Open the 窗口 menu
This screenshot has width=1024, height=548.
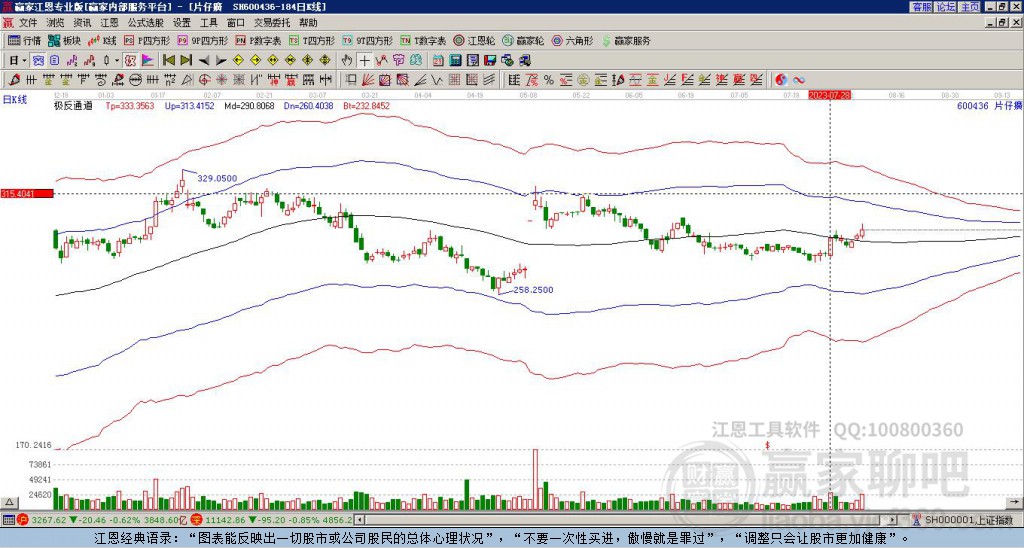[x=236, y=23]
